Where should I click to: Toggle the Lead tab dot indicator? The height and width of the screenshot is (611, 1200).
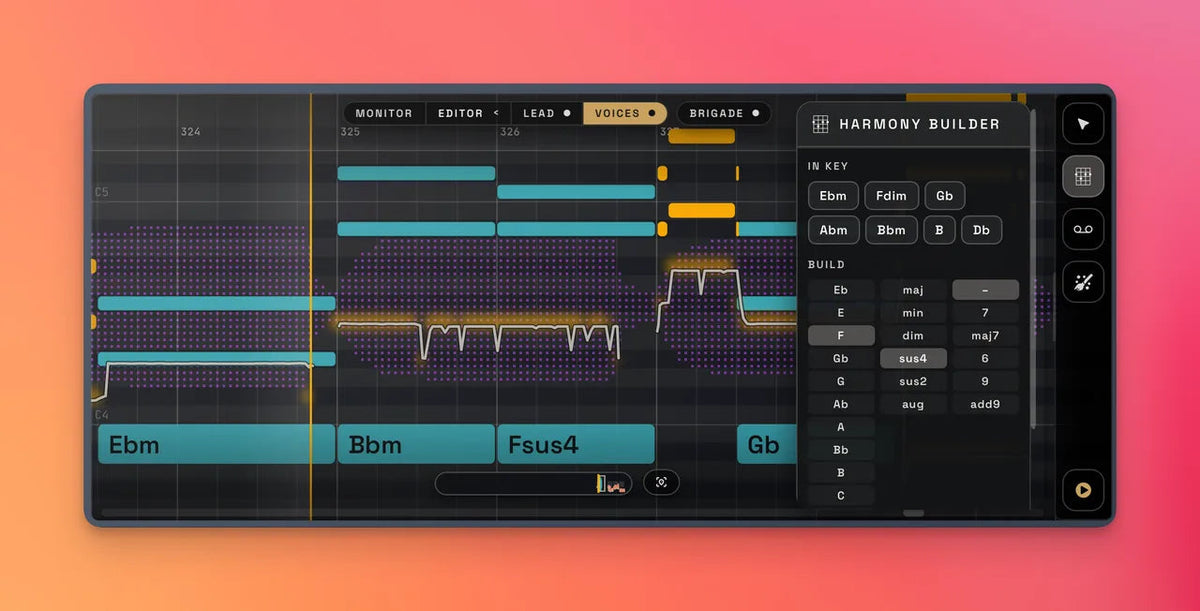567,113
